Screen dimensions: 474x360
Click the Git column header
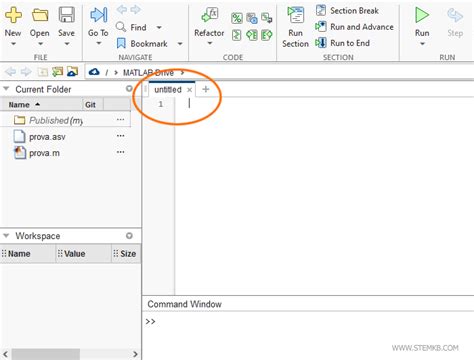tap(93, 105)
